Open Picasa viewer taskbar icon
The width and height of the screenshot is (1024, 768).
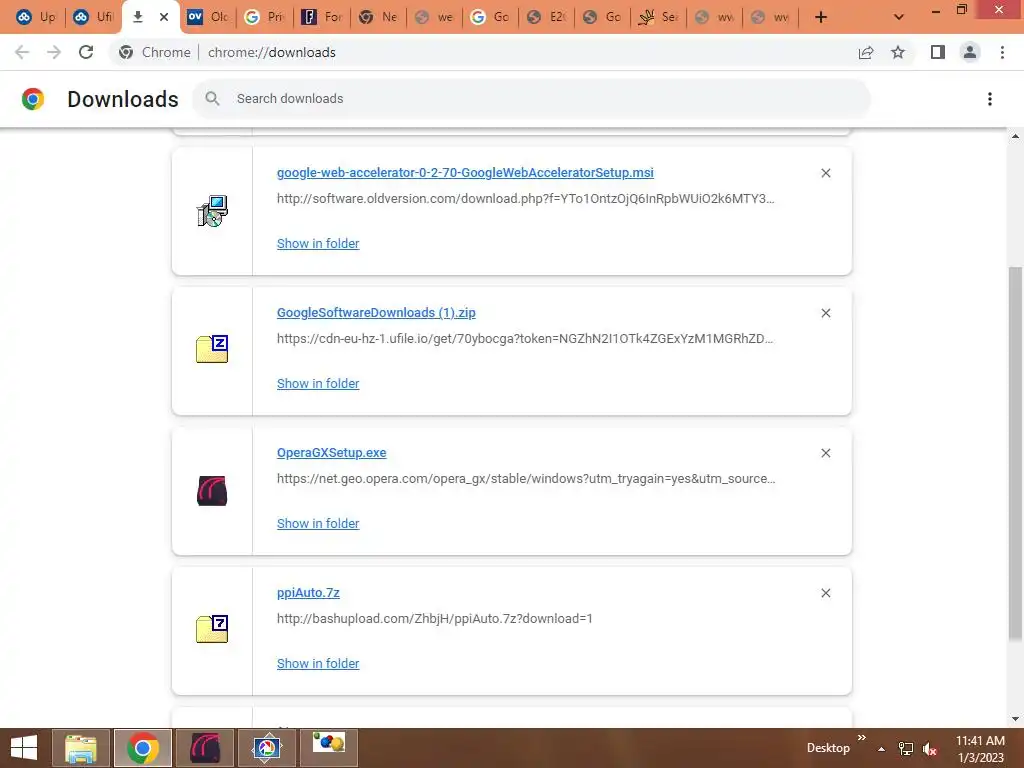coord(266,748)
